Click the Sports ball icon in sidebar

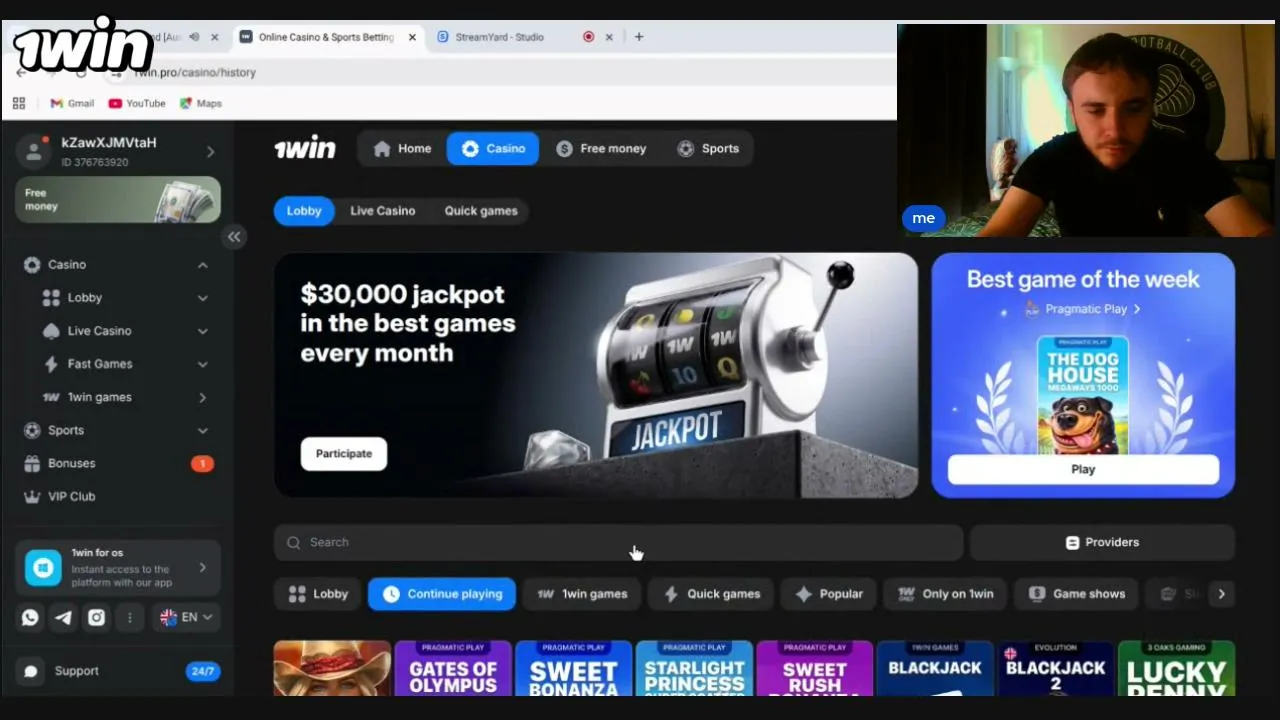click(x=32, y=430)
